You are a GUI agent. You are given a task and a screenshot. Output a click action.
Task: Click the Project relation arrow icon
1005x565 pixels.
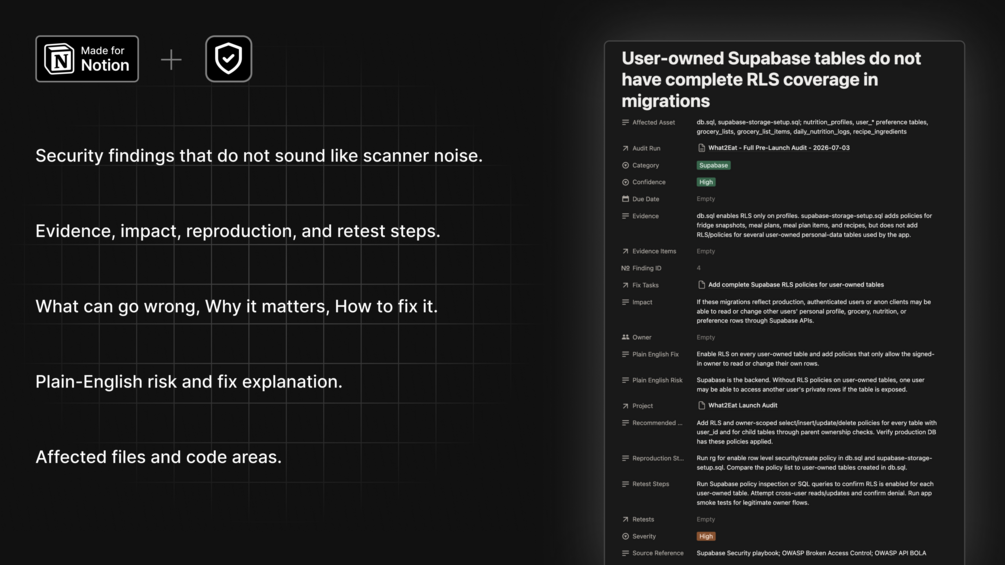coord(625,405)
